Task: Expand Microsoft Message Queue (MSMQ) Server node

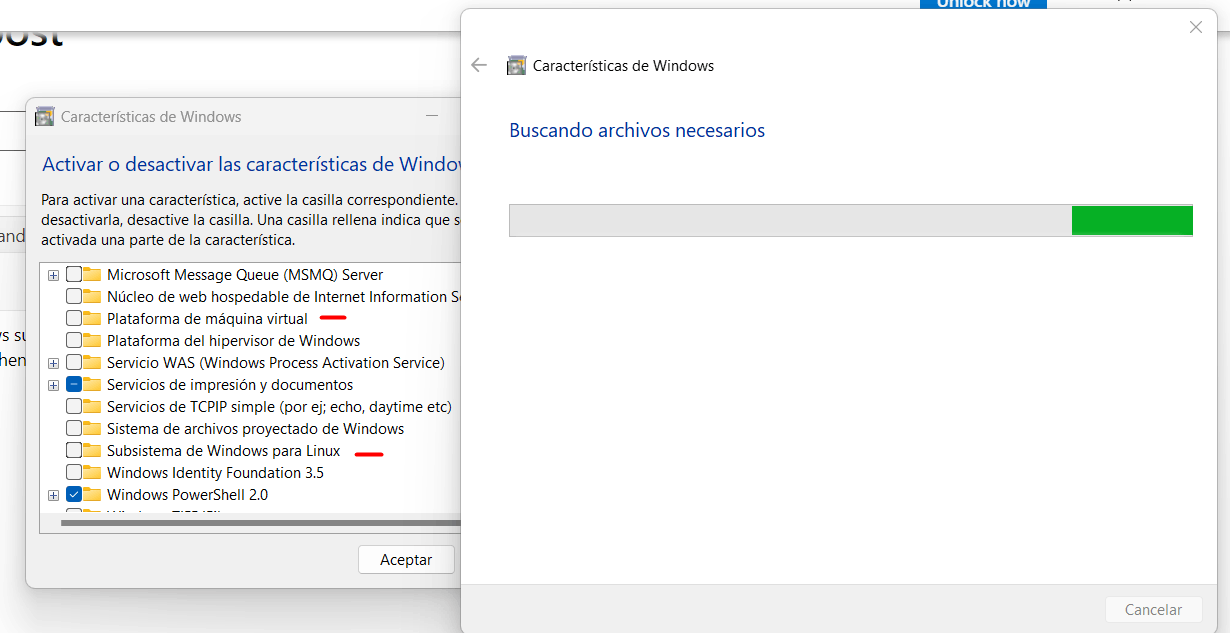Action: tap(54, 276)
